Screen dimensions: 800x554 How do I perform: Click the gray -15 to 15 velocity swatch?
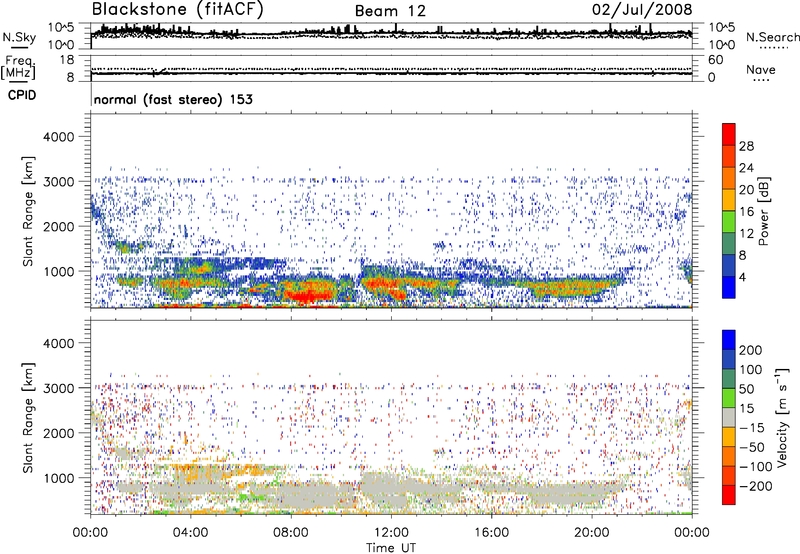click(729, 417)
